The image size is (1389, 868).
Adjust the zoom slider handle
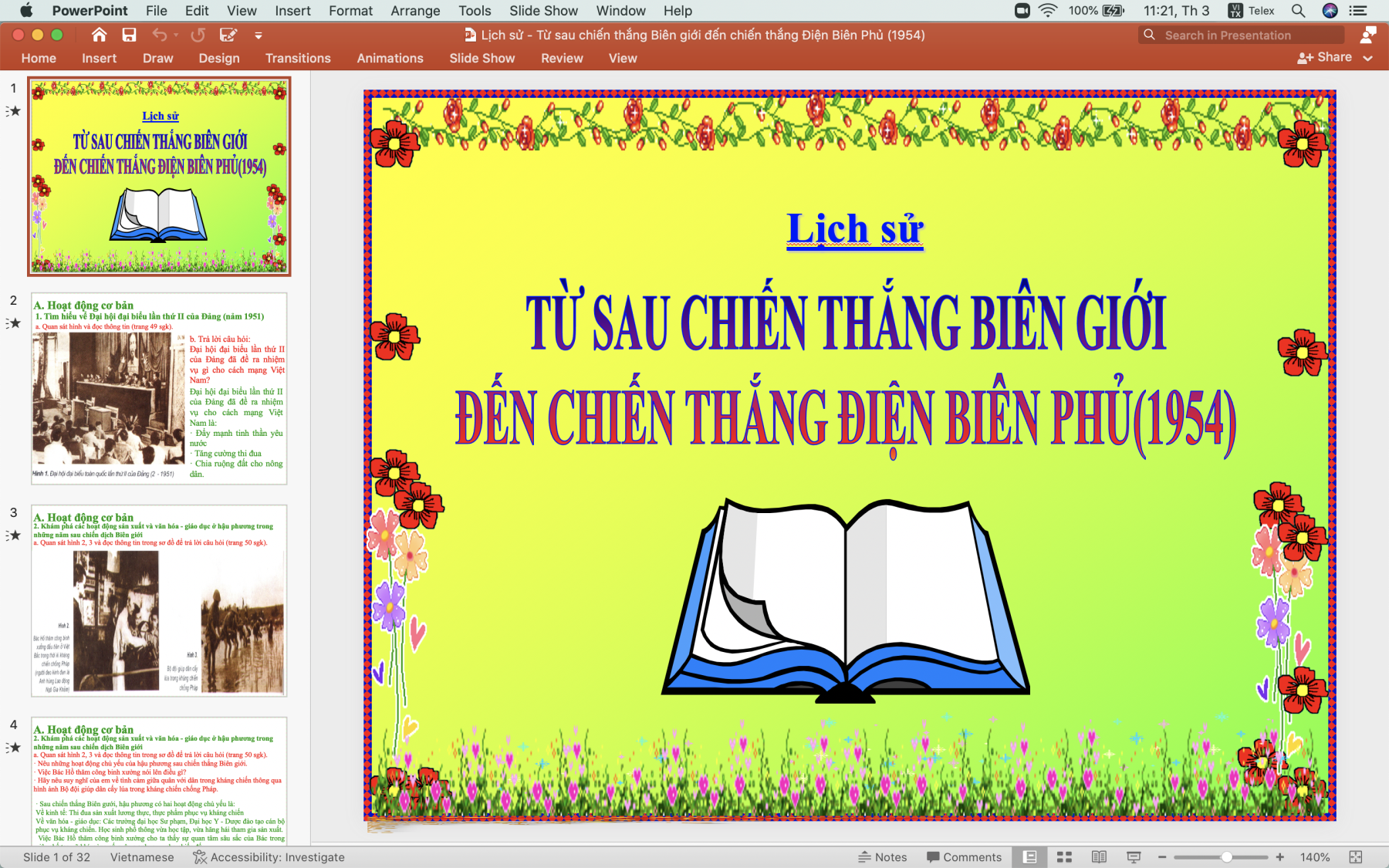pos(1226,857)
